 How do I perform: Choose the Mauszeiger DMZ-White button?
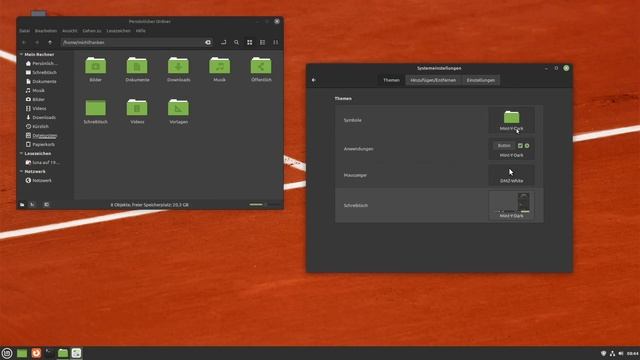pyautogui.click(x=511, y=175)
